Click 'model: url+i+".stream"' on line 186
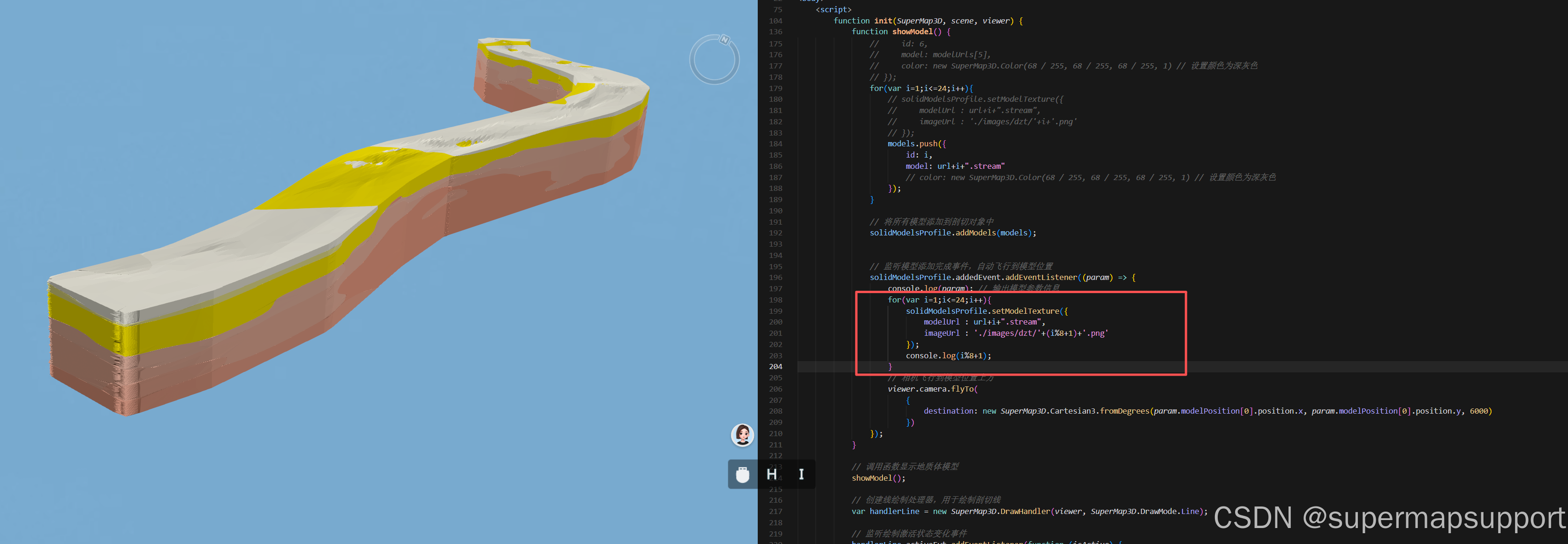 [x=955, y=166]
